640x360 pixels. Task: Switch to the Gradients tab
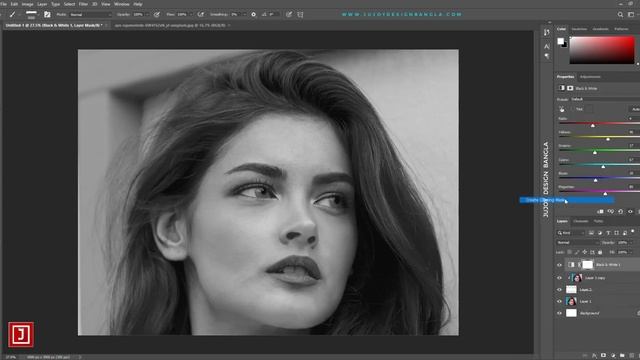pos(600,29)
